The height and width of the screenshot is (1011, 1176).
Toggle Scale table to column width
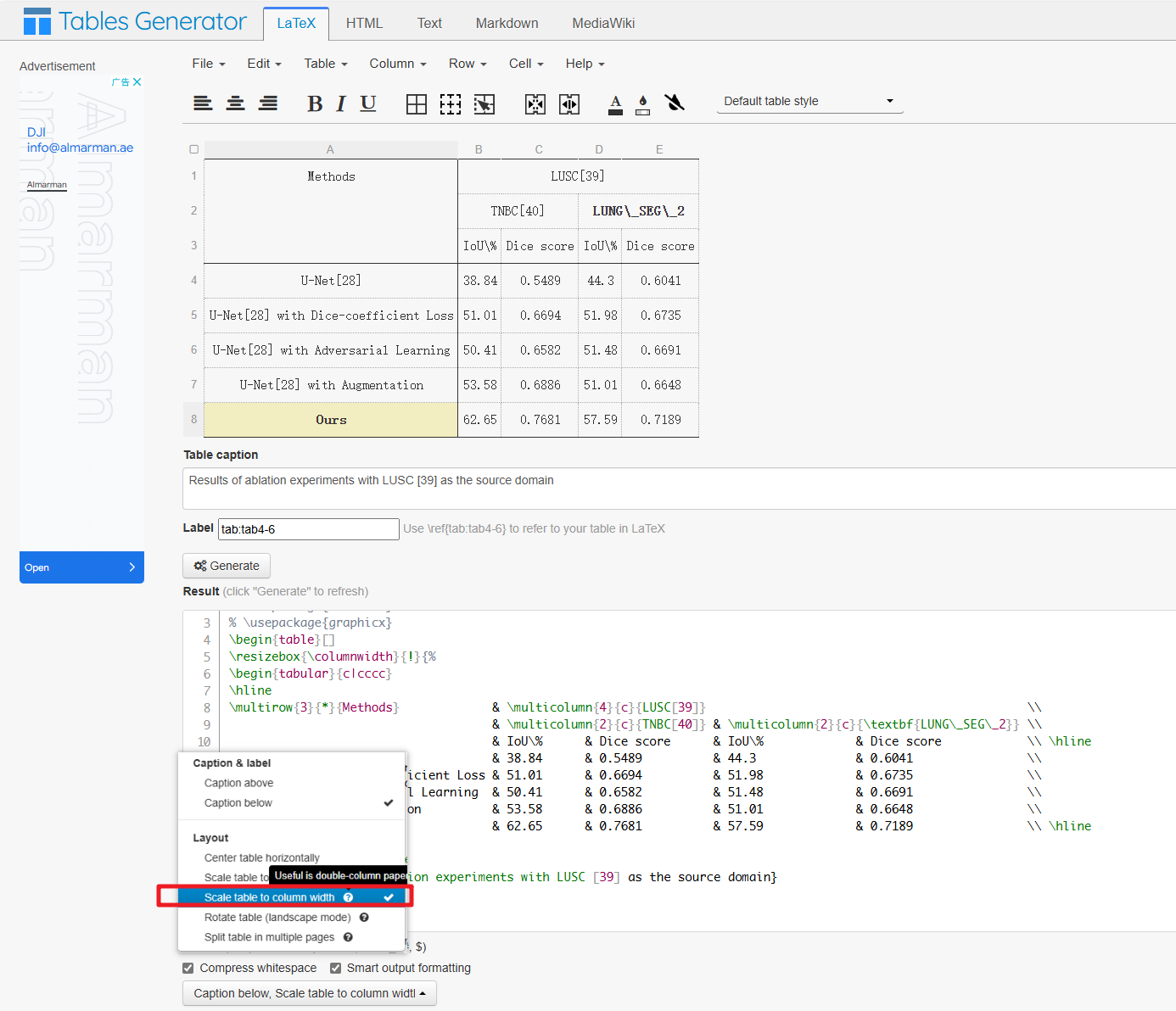click(x=292, y=897)
